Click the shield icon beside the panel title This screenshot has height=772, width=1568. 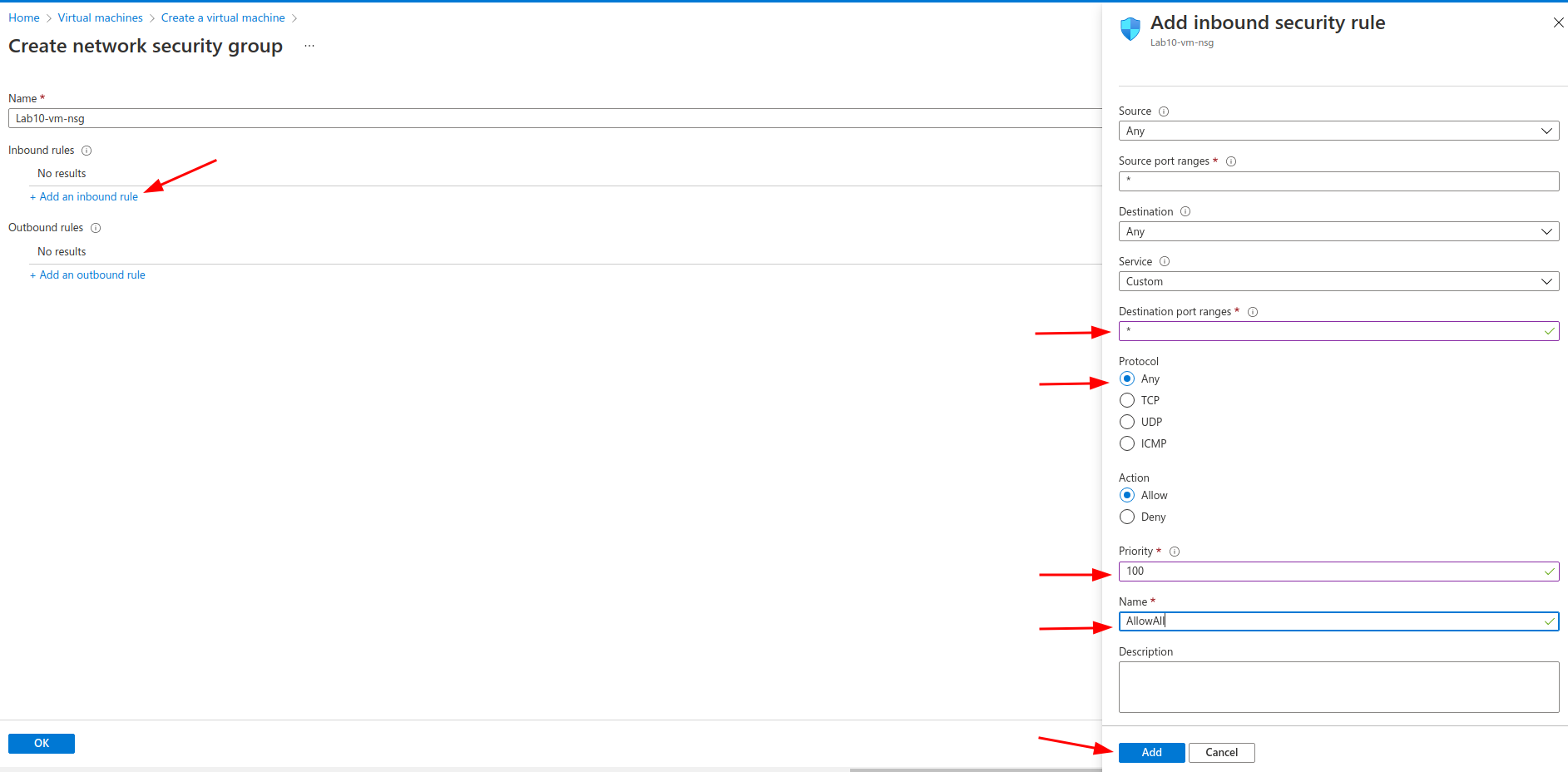(1130, 29)
